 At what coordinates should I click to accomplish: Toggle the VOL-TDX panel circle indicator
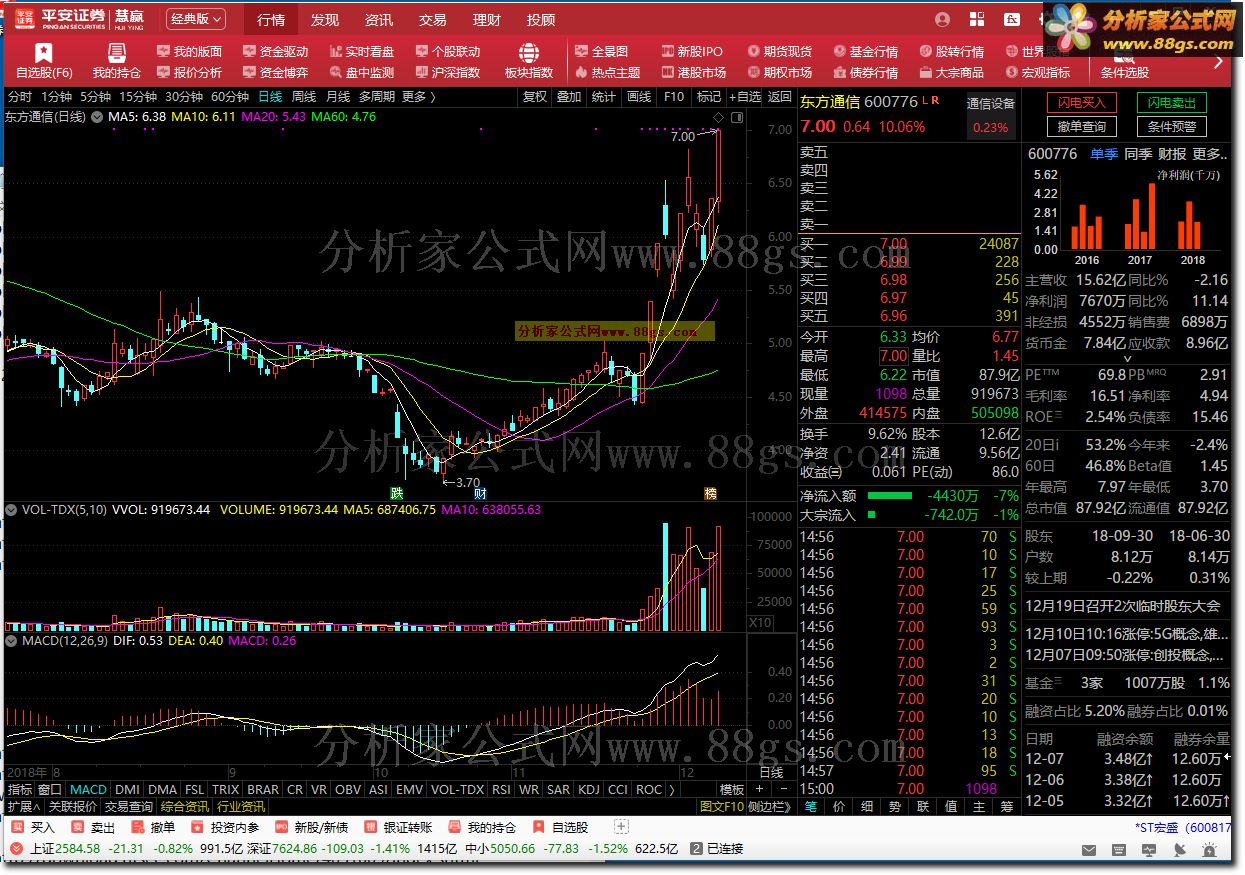coord(12,509)
